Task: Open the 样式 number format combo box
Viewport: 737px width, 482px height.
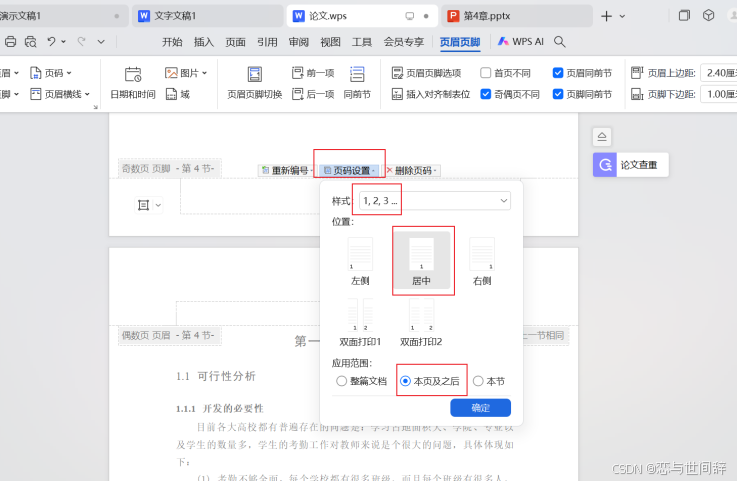Action: [x=435, y=201]
